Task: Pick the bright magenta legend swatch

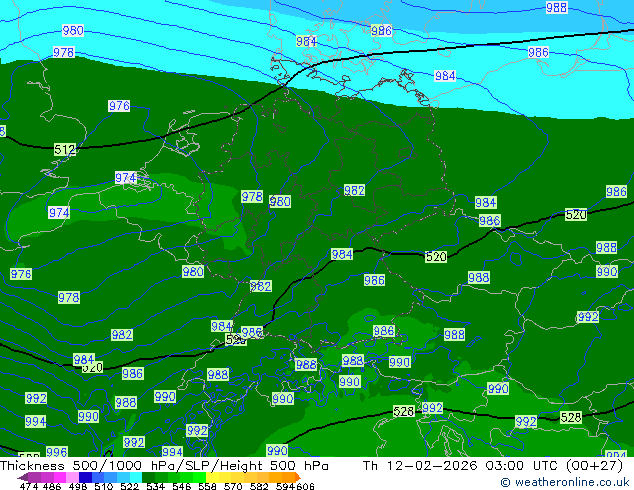Action: (59, 477)
